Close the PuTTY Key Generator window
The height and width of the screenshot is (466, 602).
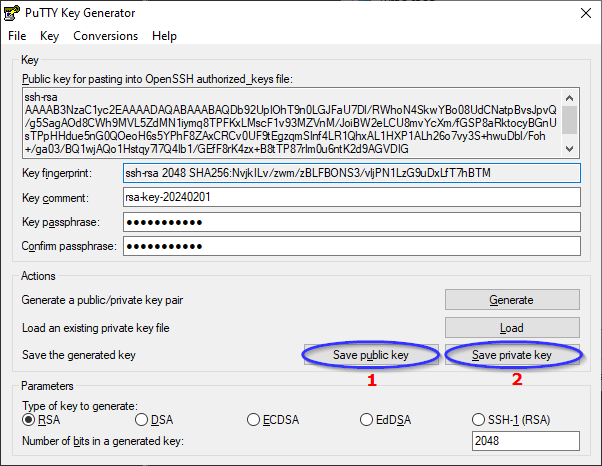[x=580, y=12]
